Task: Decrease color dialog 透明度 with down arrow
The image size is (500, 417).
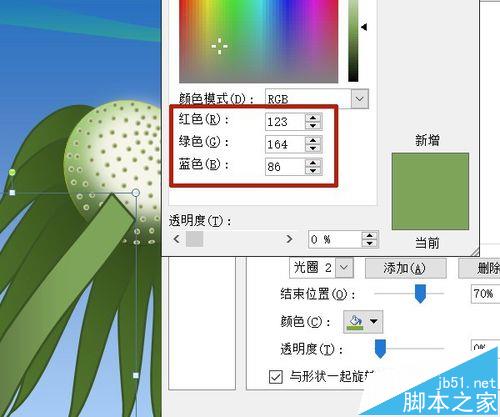Action: point(369,243)
